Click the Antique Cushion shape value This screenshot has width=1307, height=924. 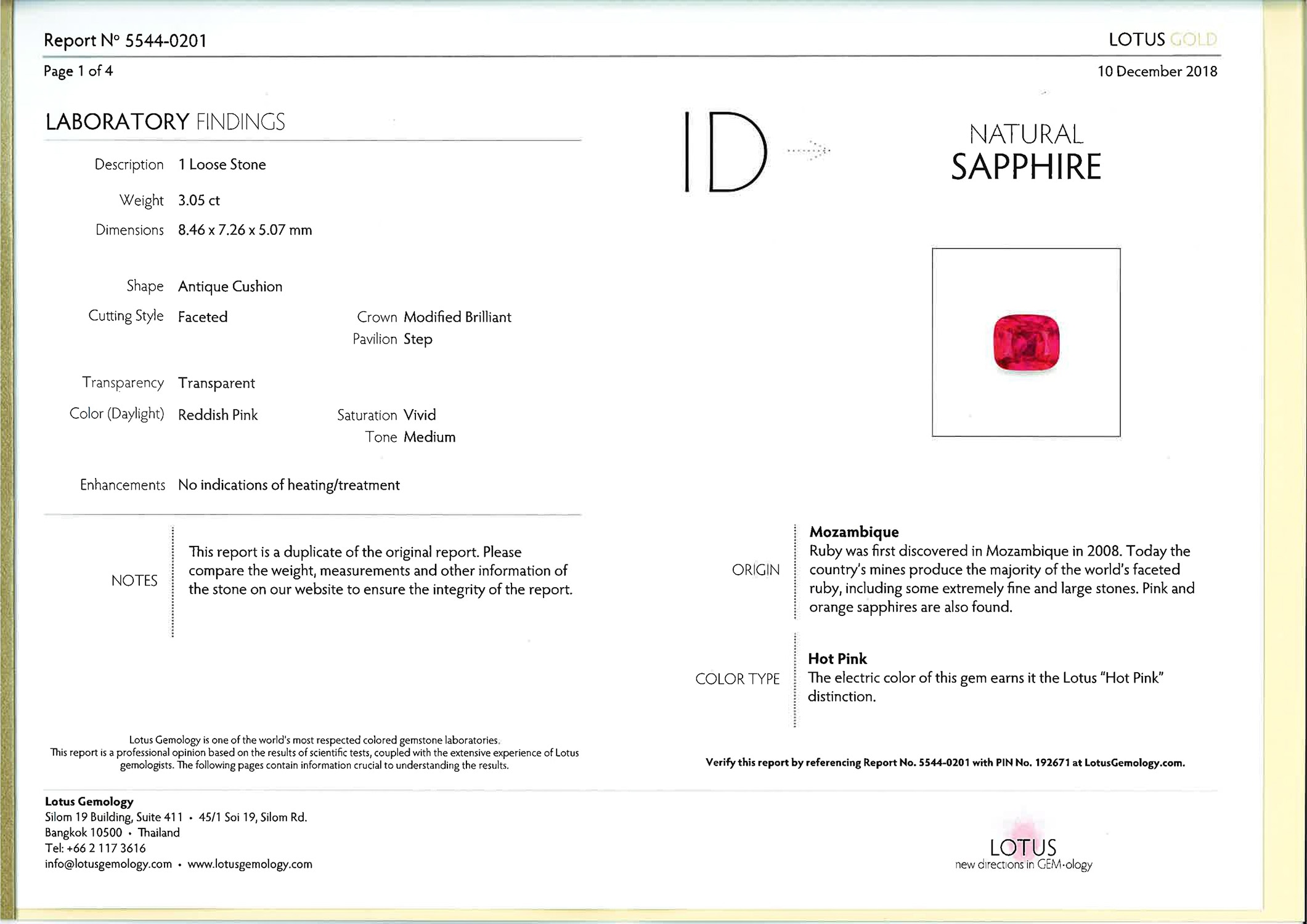pos(230,286)
